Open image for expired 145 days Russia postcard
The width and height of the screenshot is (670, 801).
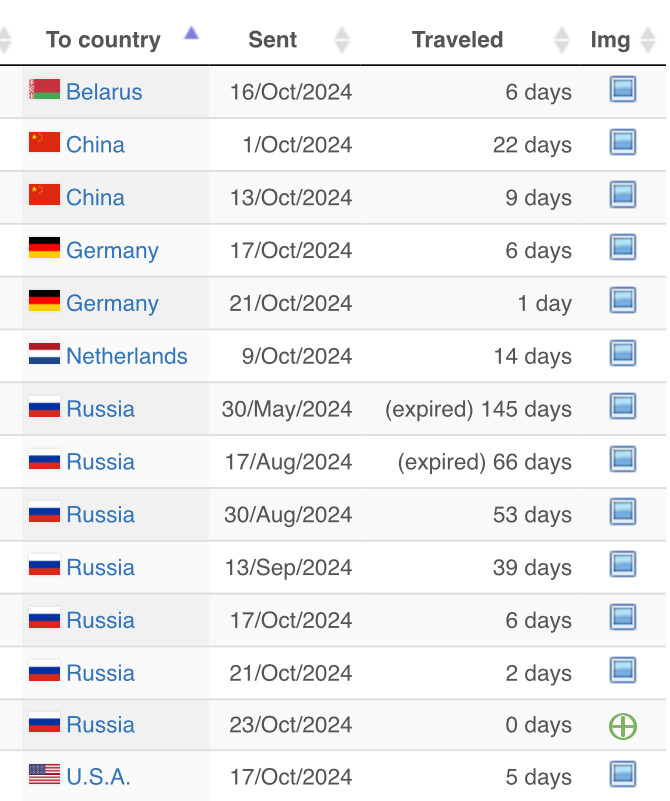622,407
